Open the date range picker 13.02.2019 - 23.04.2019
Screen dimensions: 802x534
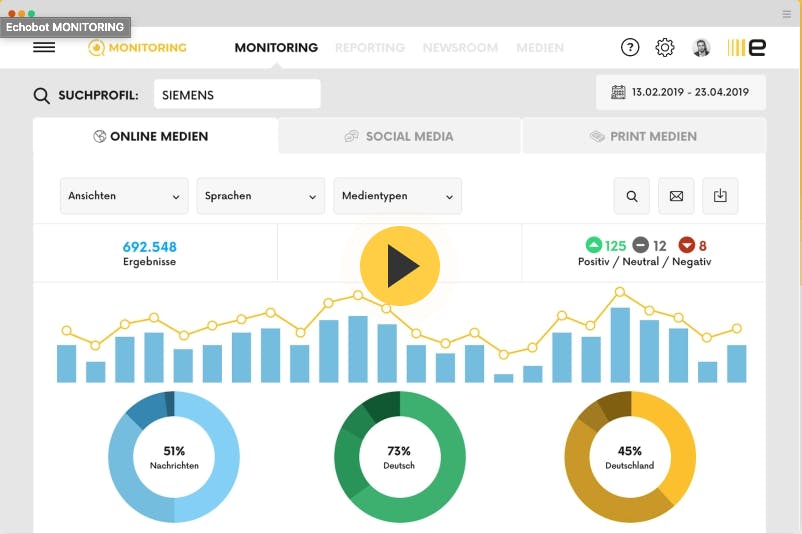pyautogui.click(x=681, y=92)
